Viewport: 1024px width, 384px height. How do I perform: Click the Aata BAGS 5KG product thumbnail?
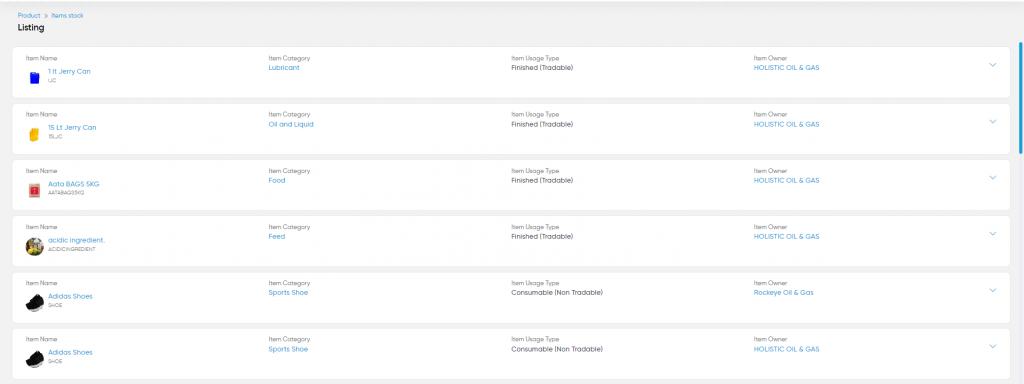[35, 190]
